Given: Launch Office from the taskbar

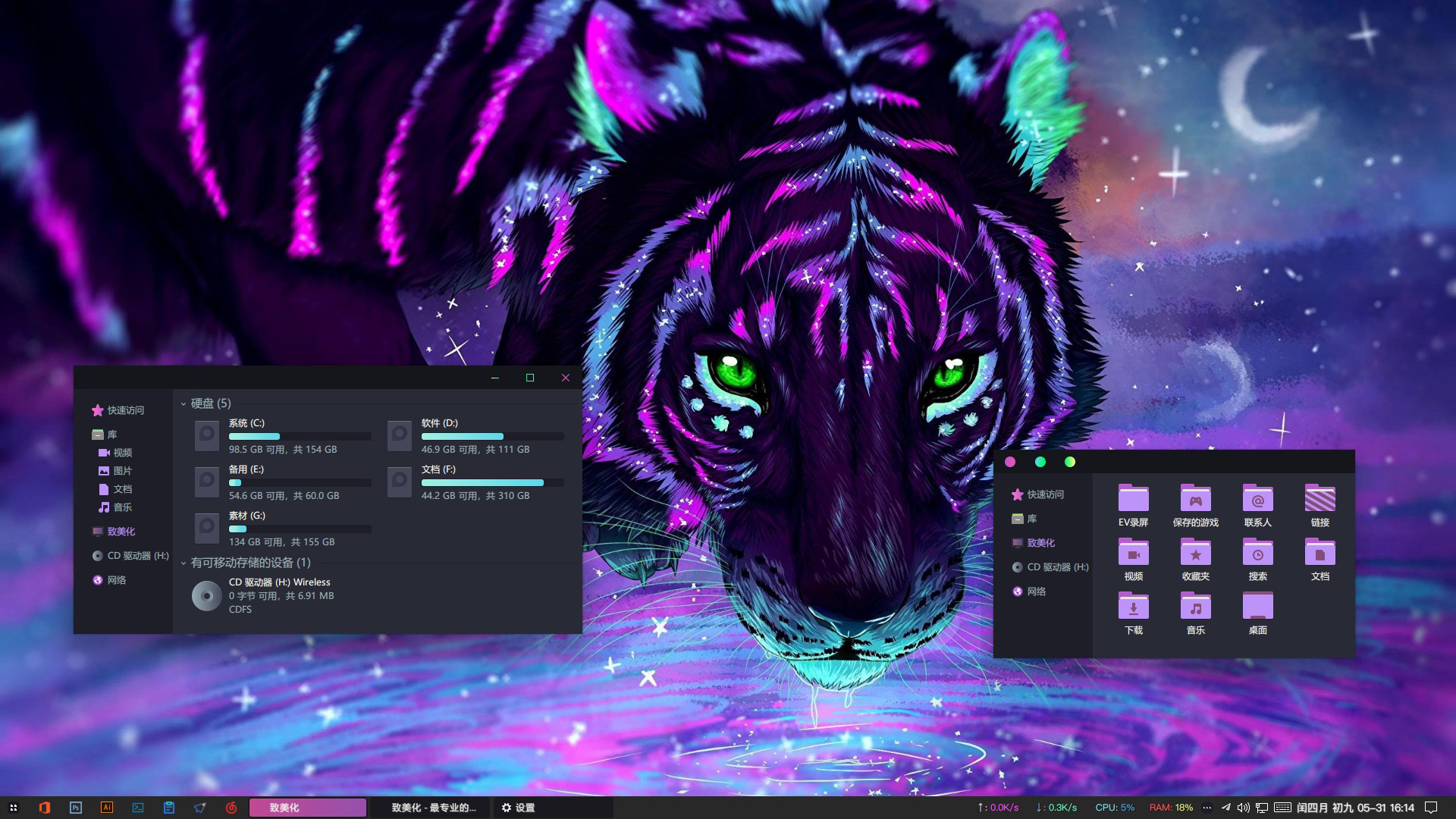Looking at the screenshot, I should click(45, 808).
